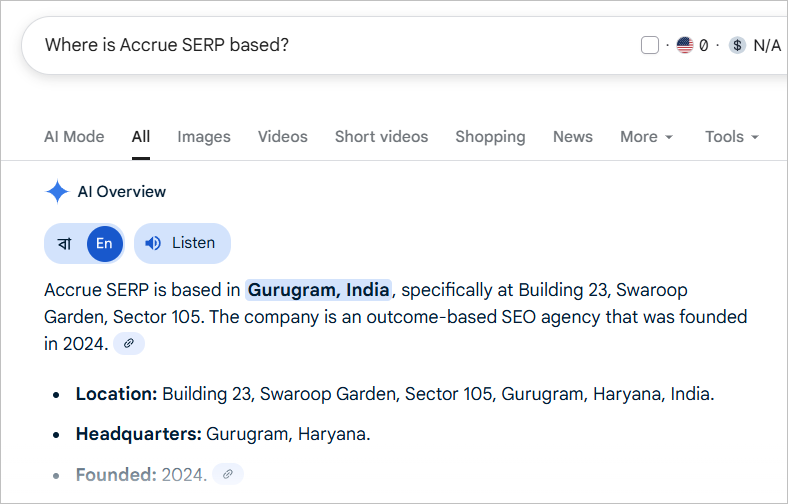Click the dollar sign icon in search bar
The image size is (788, 504).
coord(737,45)
